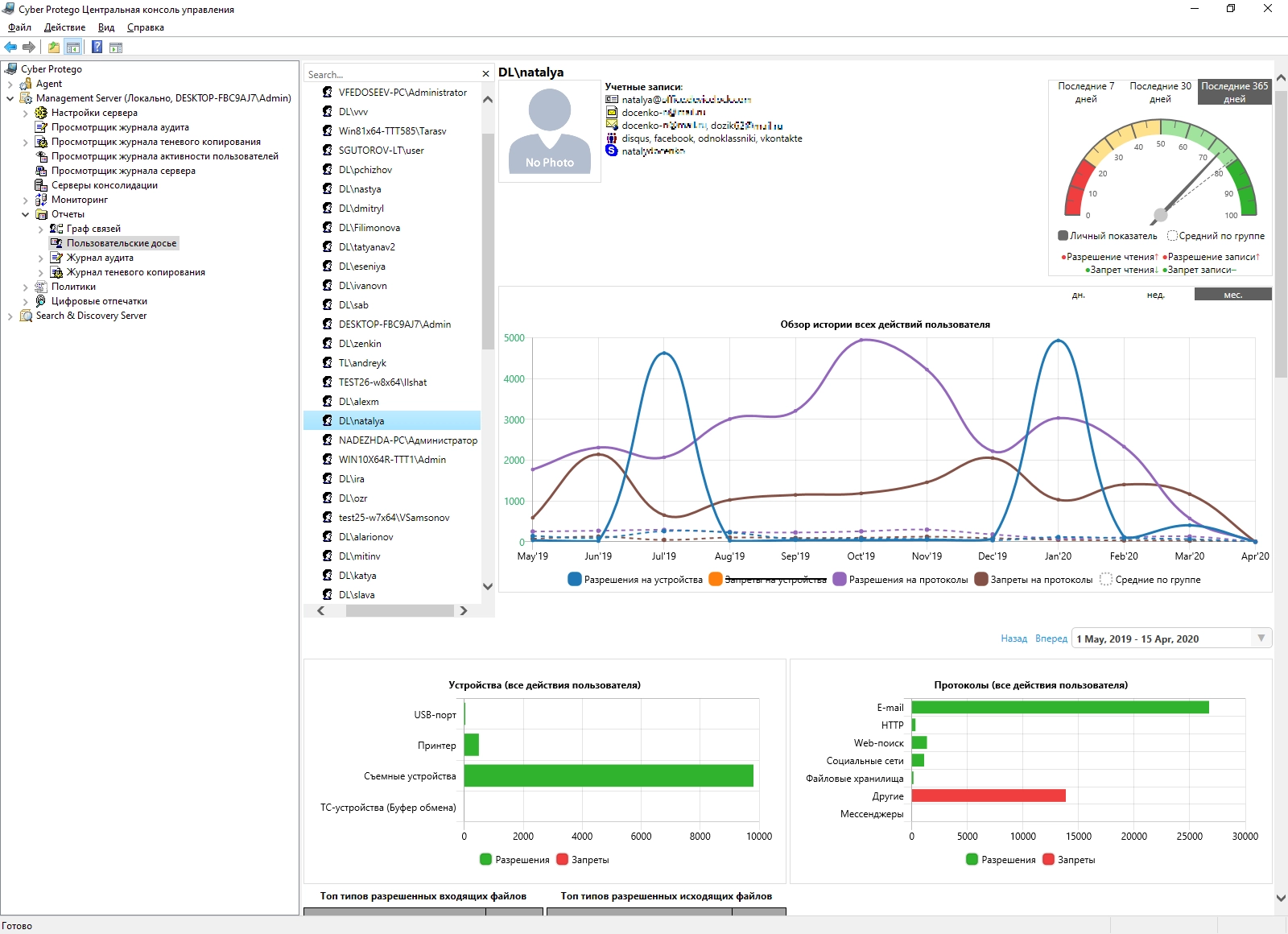
Task: Click the show/hide console tree toolbar icon
Action: point(73,48)
